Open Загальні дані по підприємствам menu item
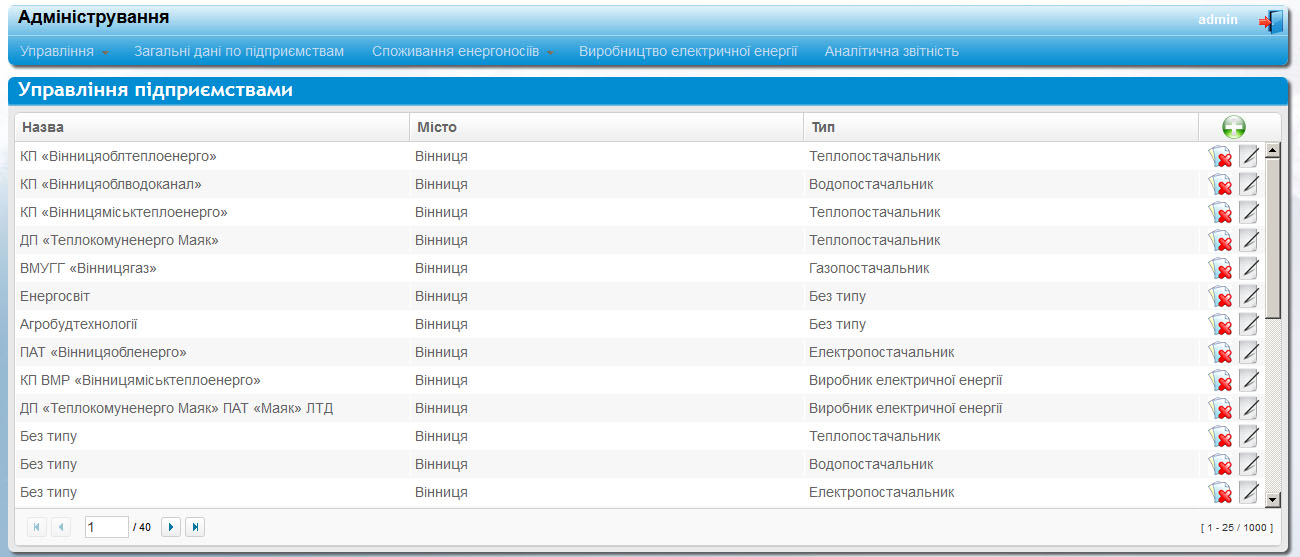The height and width of the screenshot is (557, 1300). pos(239,51)
